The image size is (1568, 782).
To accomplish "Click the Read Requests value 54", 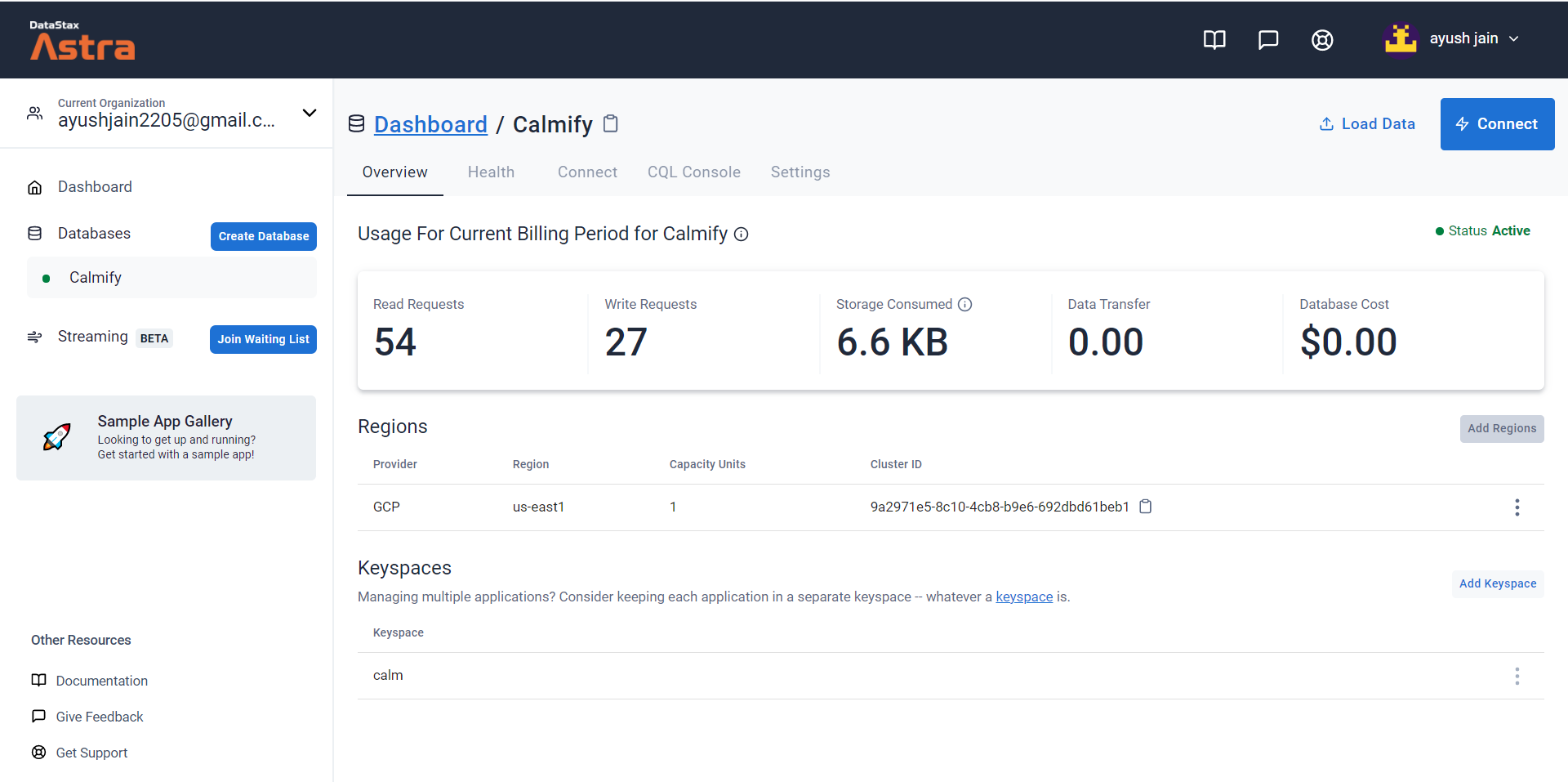I will 395,342.
